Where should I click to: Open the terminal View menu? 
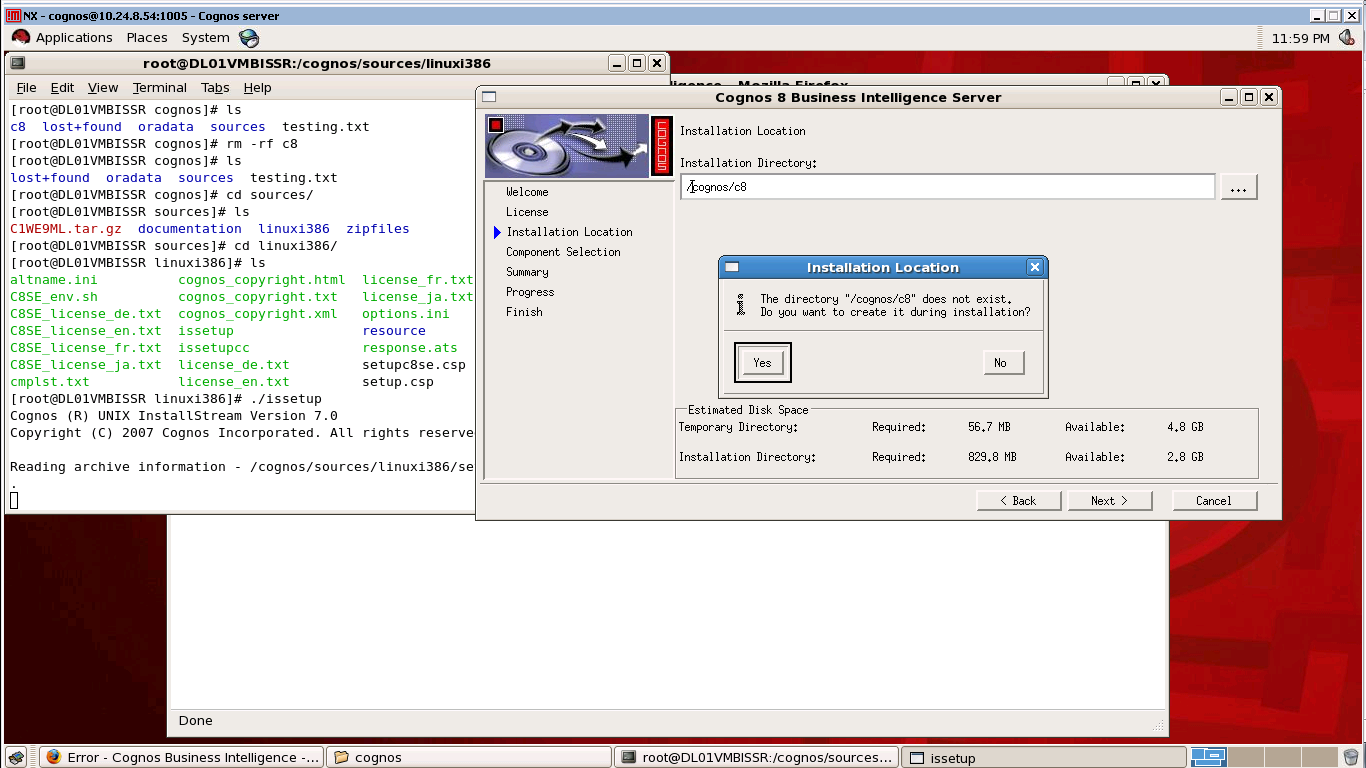coord(103,88)
